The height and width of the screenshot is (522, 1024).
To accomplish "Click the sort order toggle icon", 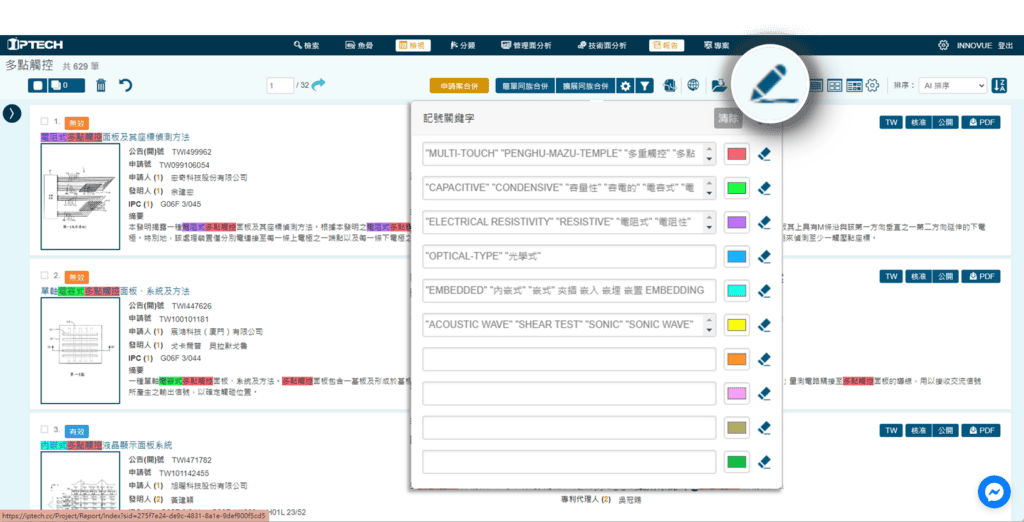I will click(998, 86).
